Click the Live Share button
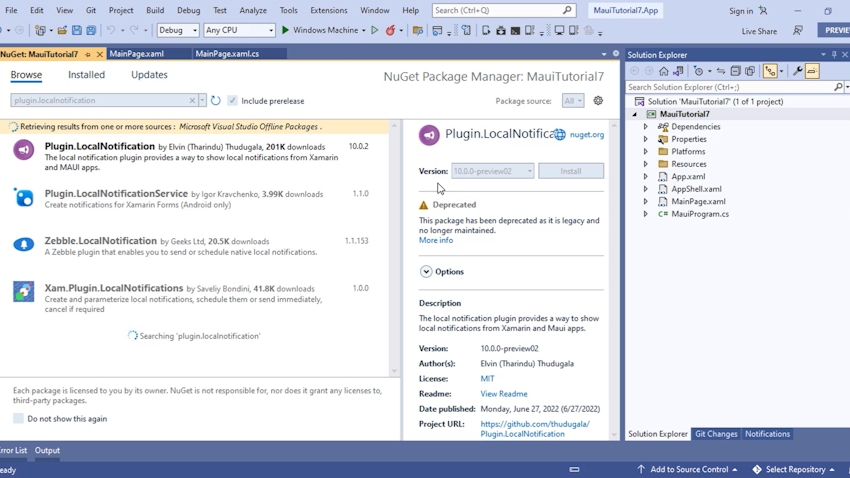 tap(759, 31)
